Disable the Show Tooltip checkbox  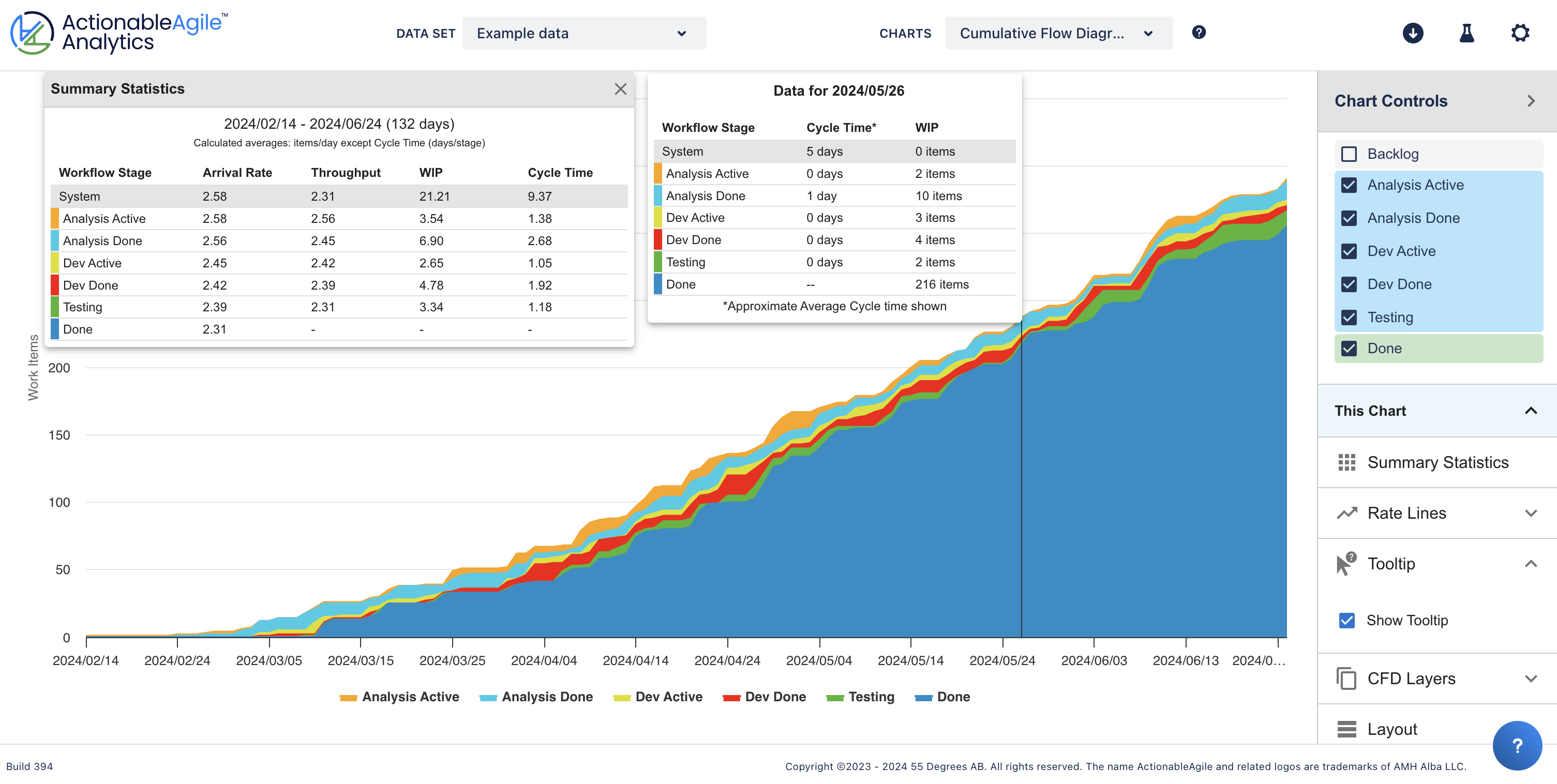(x=1348, y=620)
